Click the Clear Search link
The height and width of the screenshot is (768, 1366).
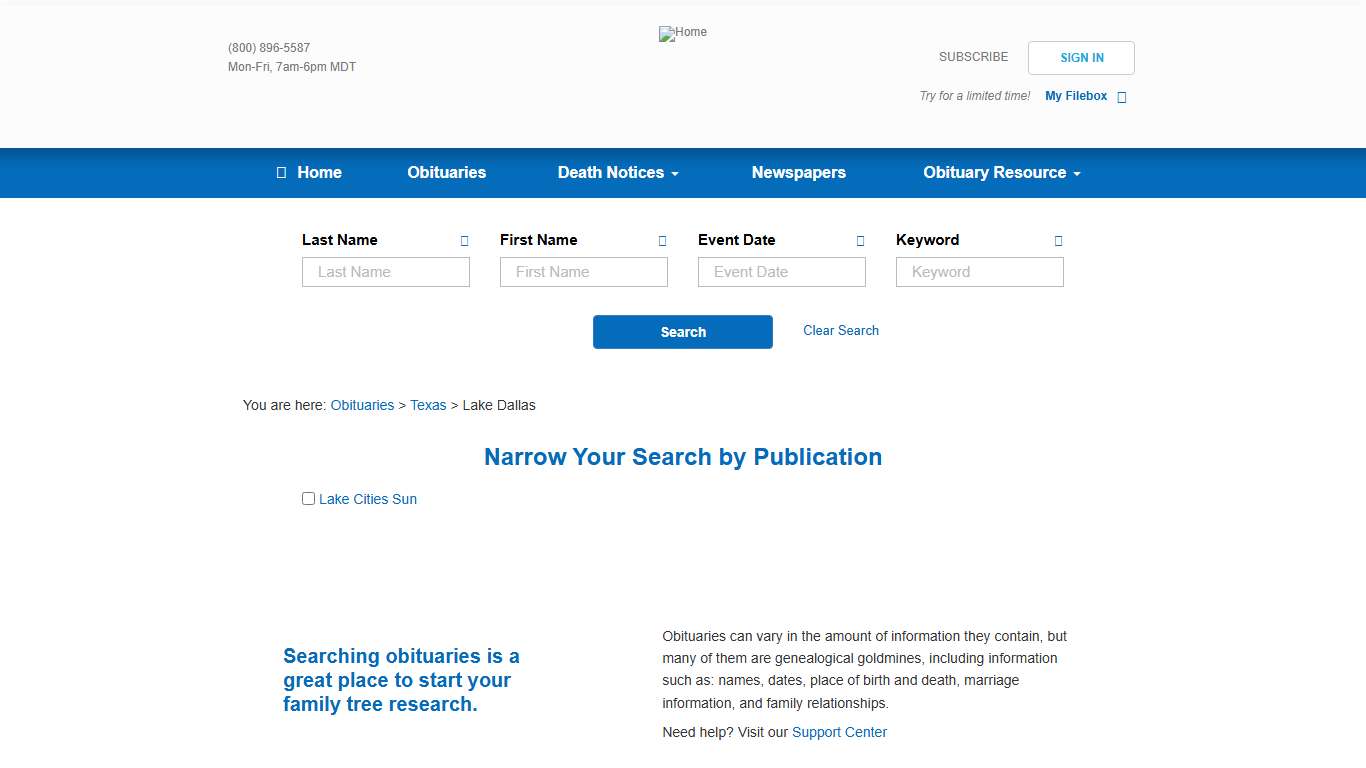pyautogui.click(x=840, y=331)
